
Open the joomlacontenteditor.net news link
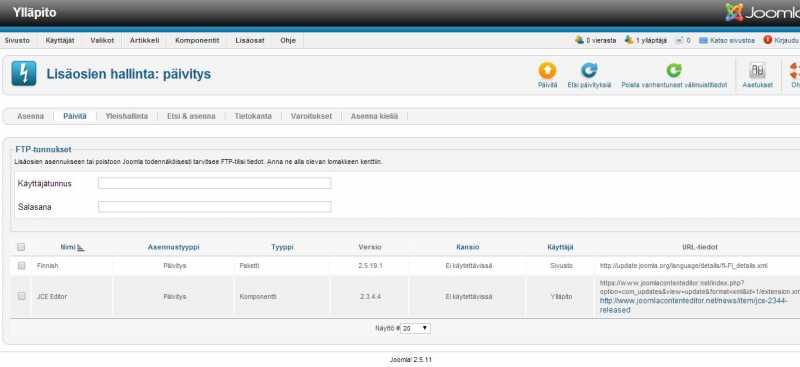click(693, 305)
